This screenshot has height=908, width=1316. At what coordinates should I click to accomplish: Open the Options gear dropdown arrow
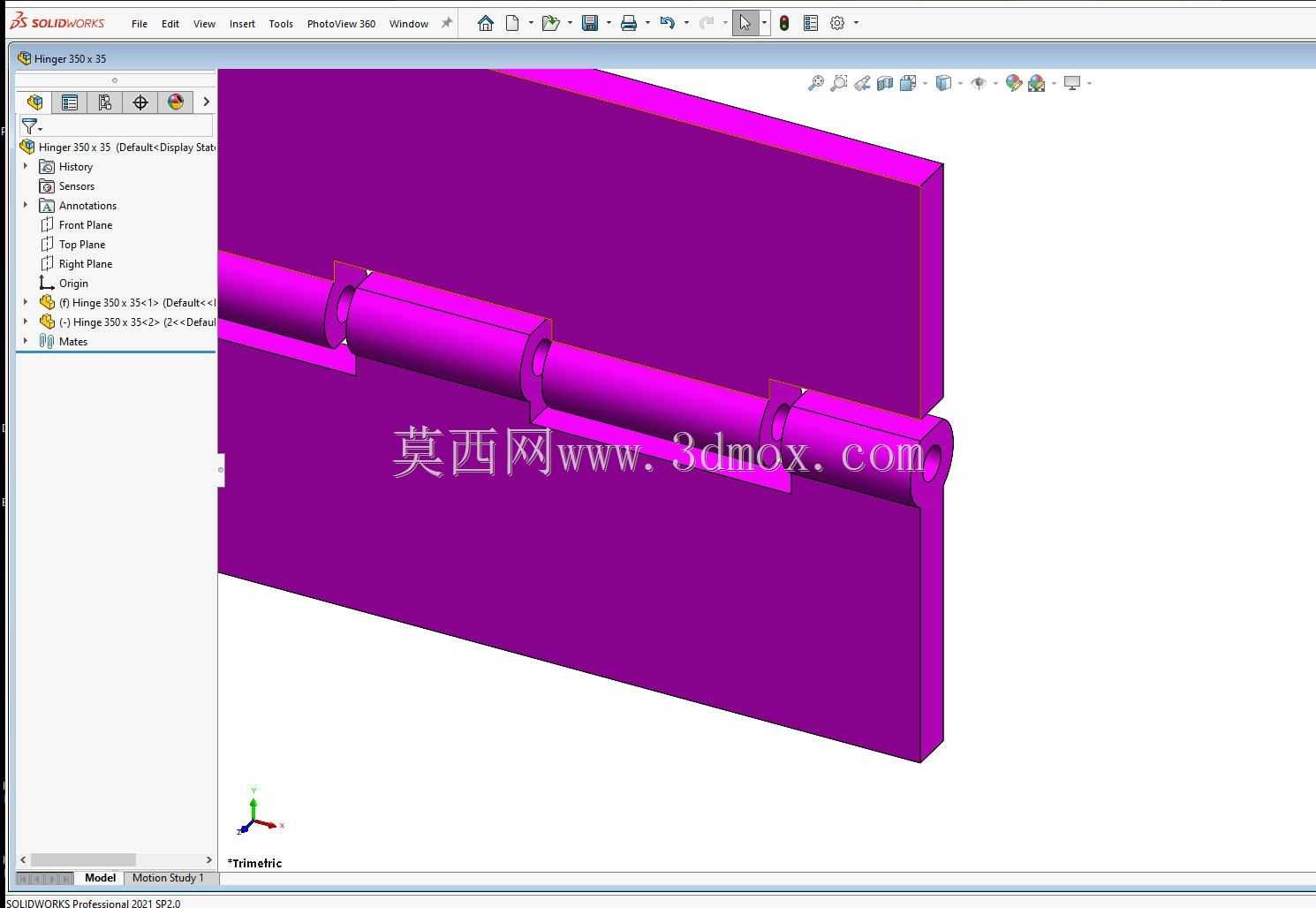coord(856,23)
